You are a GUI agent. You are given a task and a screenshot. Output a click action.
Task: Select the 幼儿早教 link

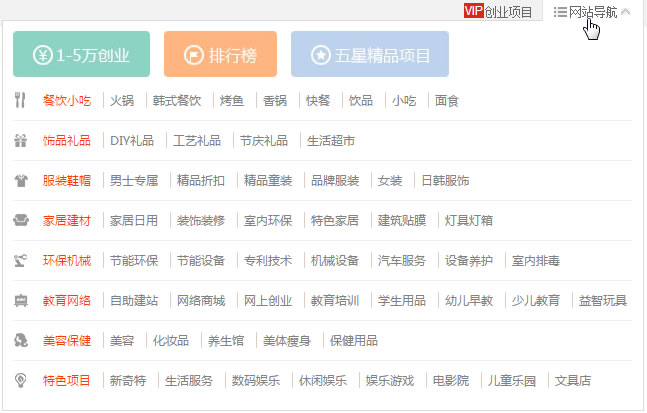(469, 300)
